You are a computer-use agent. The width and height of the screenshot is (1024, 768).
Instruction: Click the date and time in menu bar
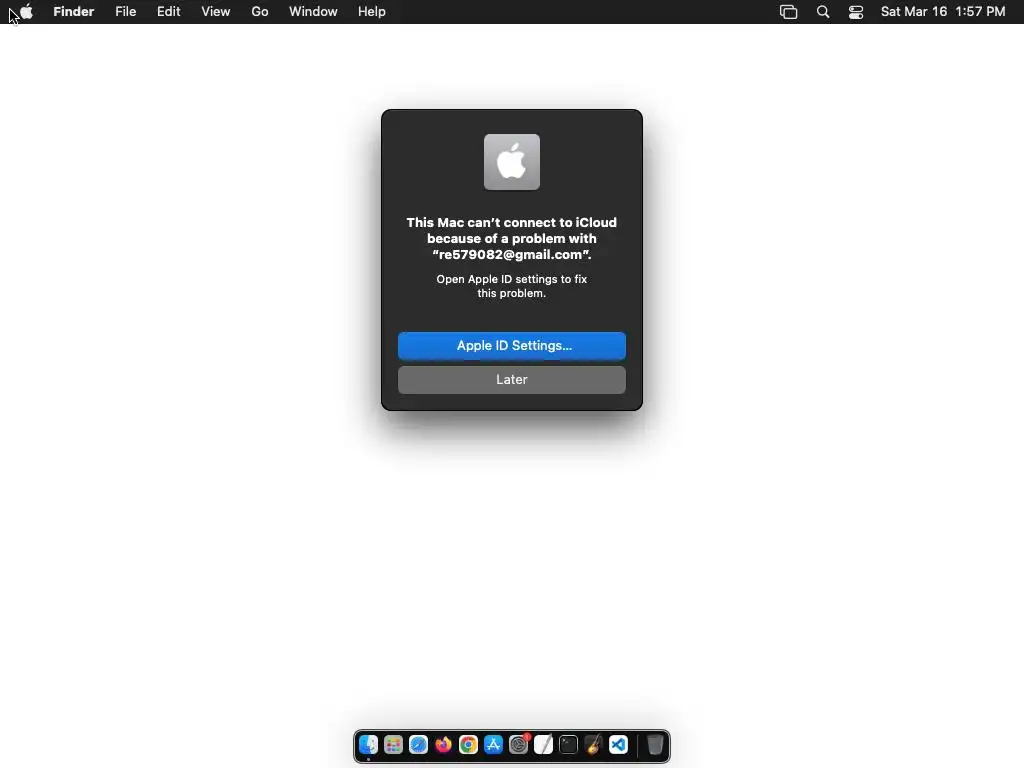pos(943,12)
